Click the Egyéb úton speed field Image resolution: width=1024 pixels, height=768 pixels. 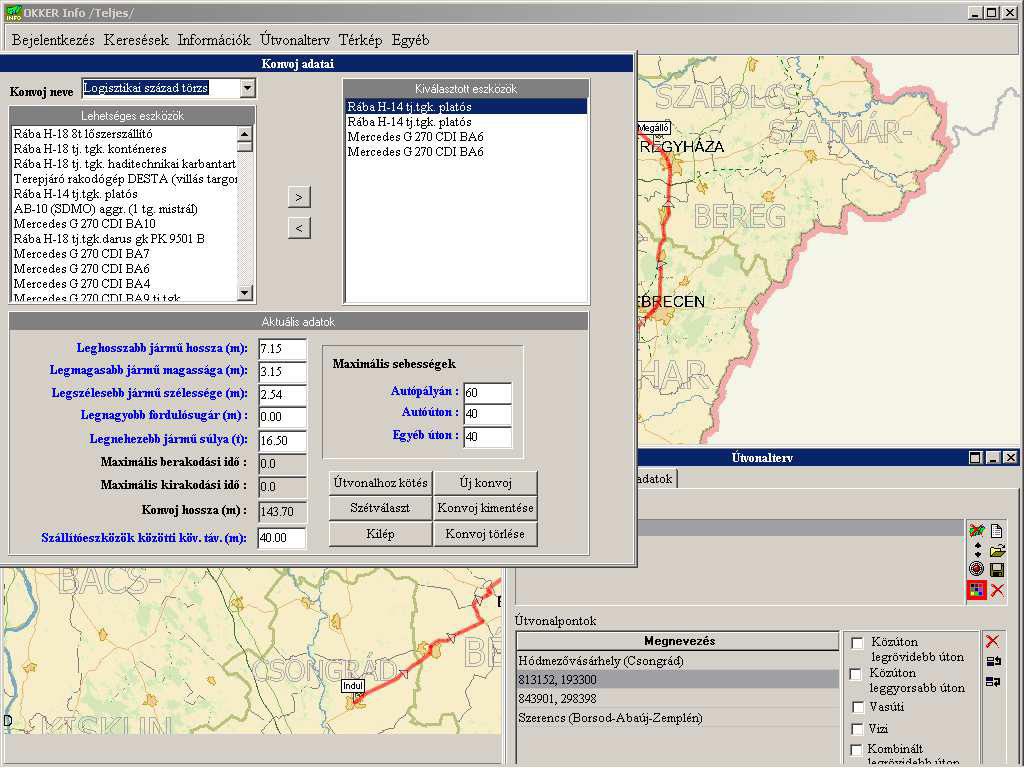487,437
